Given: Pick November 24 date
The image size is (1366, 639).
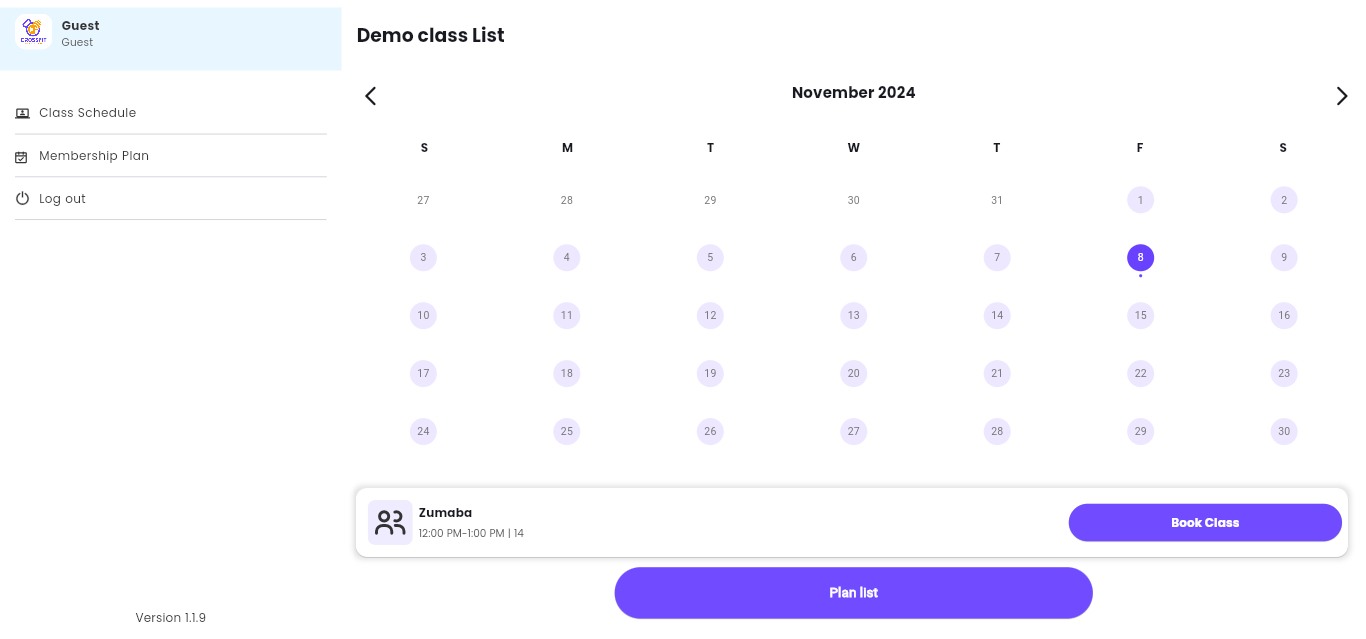Looking at the screenshot, I should click(x=424, y=431).
